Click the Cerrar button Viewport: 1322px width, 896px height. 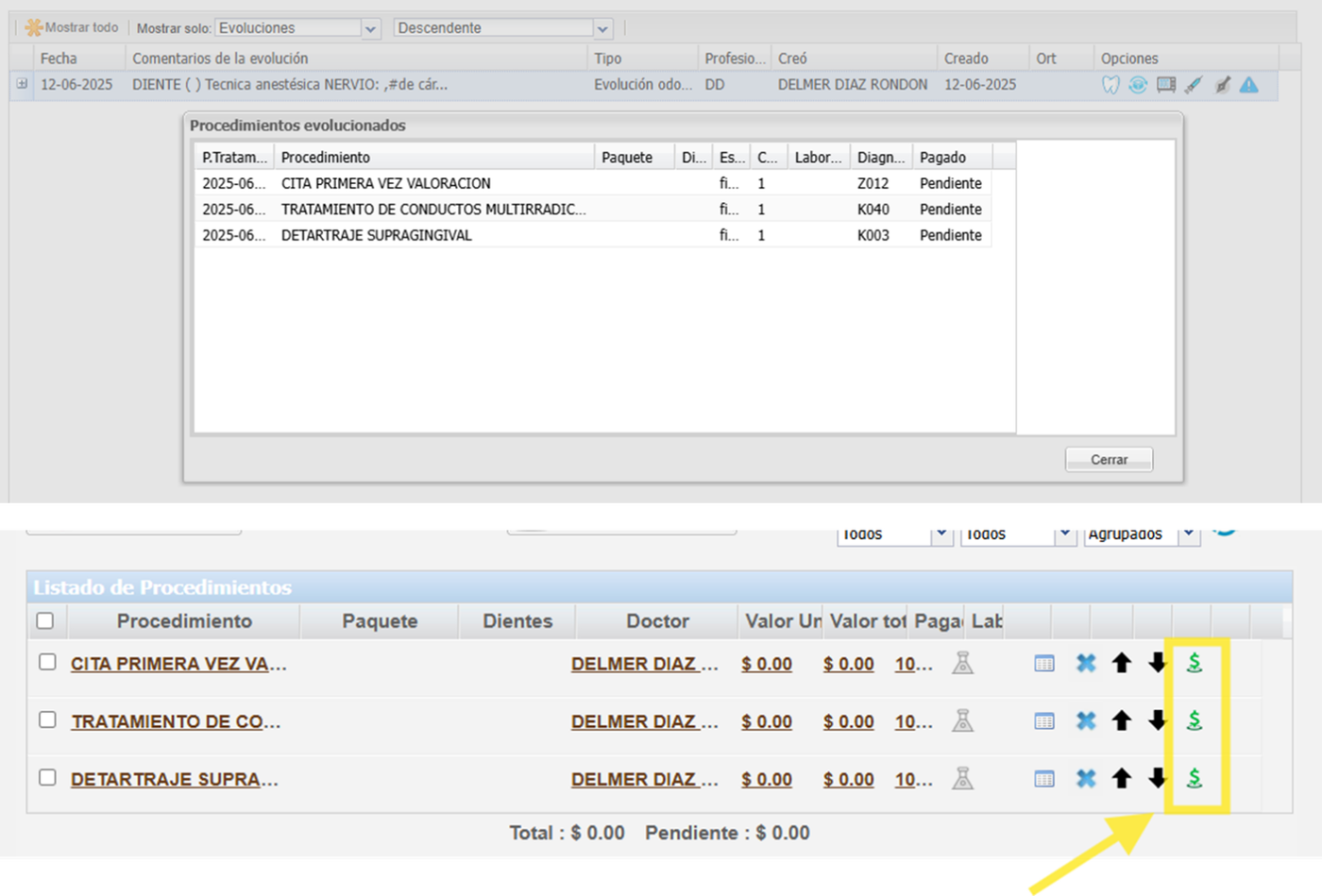click(1109, 460)
